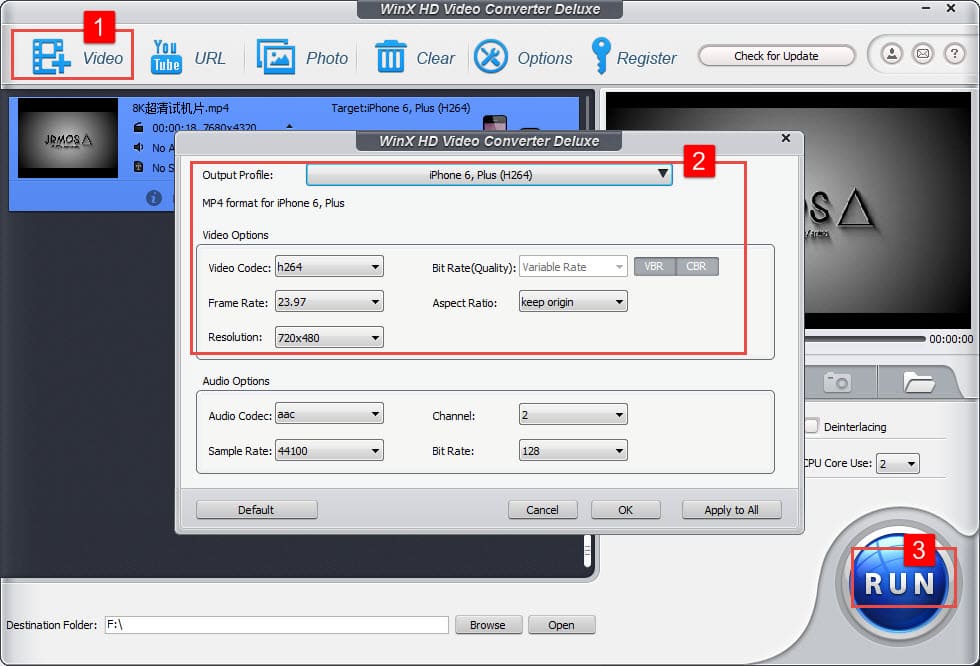Image resolution: width=980 pixels, height=666 pixels.
Task: Open the Resolution 720x480 dropdown
Action: tap(329, 338)
